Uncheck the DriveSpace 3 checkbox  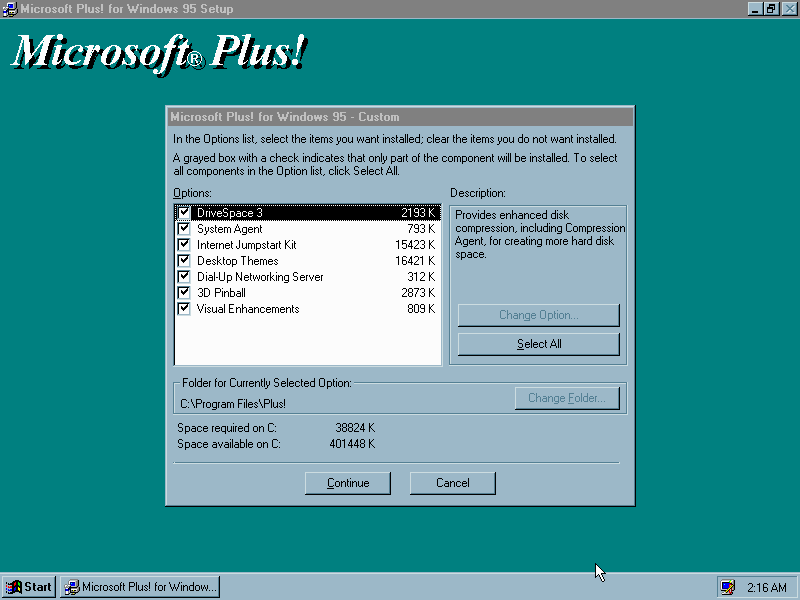pos(184,213)
